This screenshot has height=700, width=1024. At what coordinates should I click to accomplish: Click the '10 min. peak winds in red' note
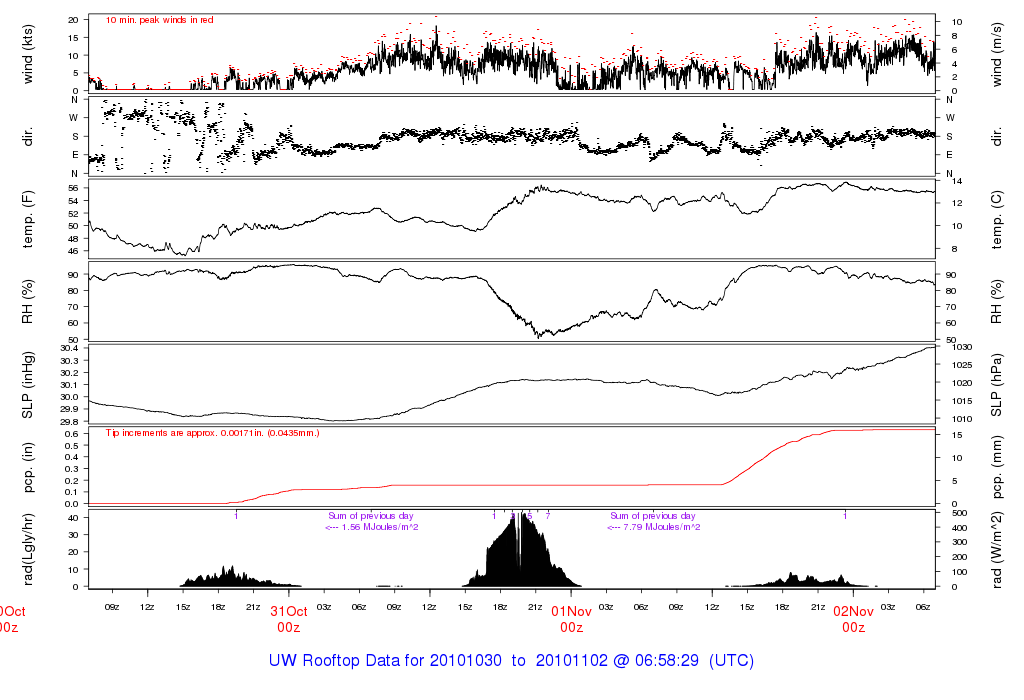coord(159,20)
